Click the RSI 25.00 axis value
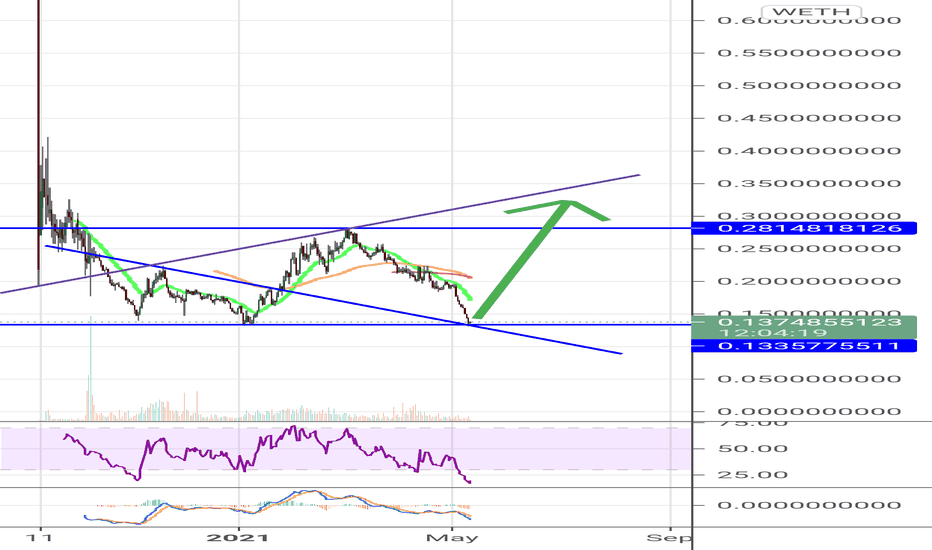This screenshot has width=932, height=550. [x=753, y=475]
